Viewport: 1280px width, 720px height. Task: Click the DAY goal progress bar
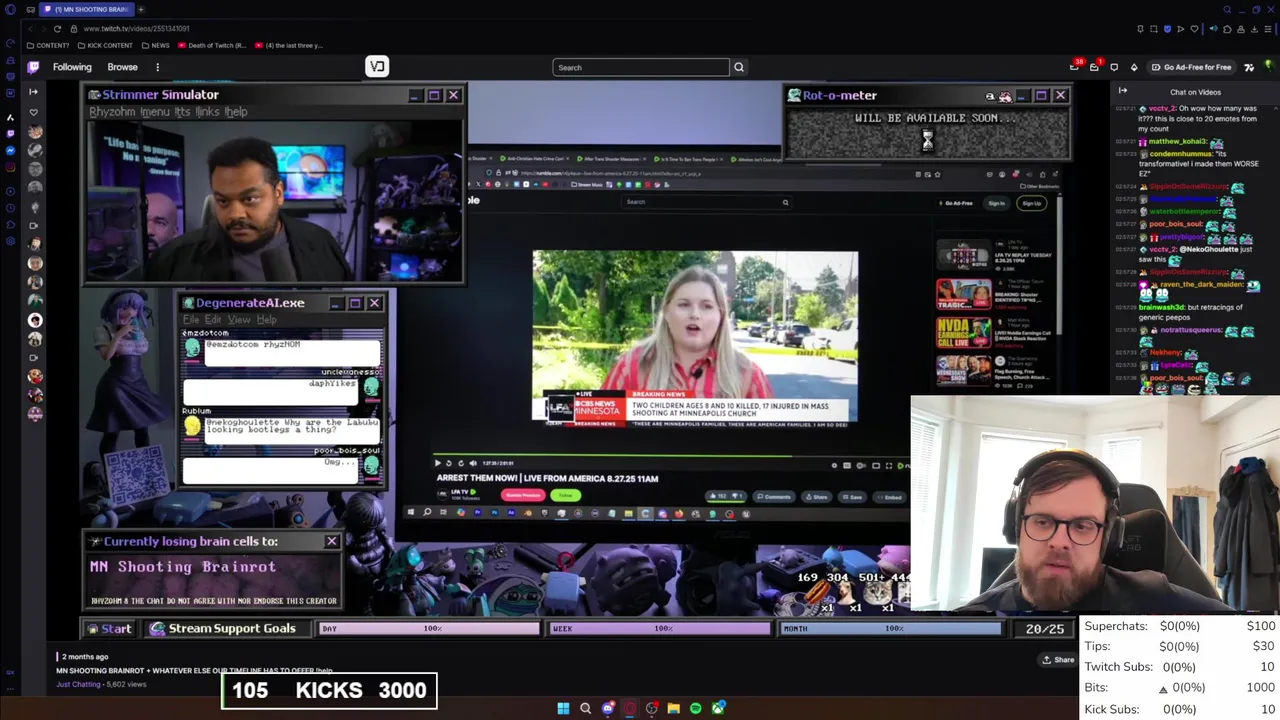[x=430, y=628]
